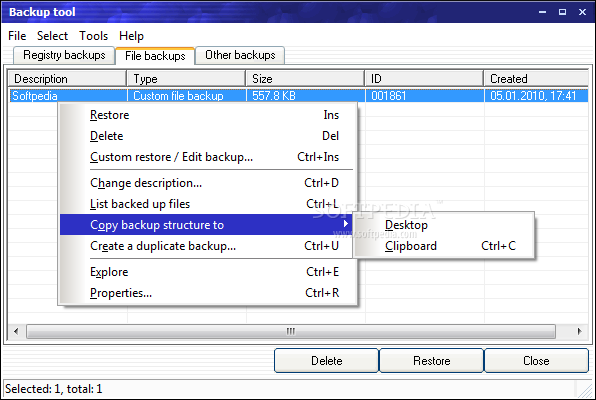Open the Tools menu
This screenshot has height=400, width=596.
click(94, 36)
